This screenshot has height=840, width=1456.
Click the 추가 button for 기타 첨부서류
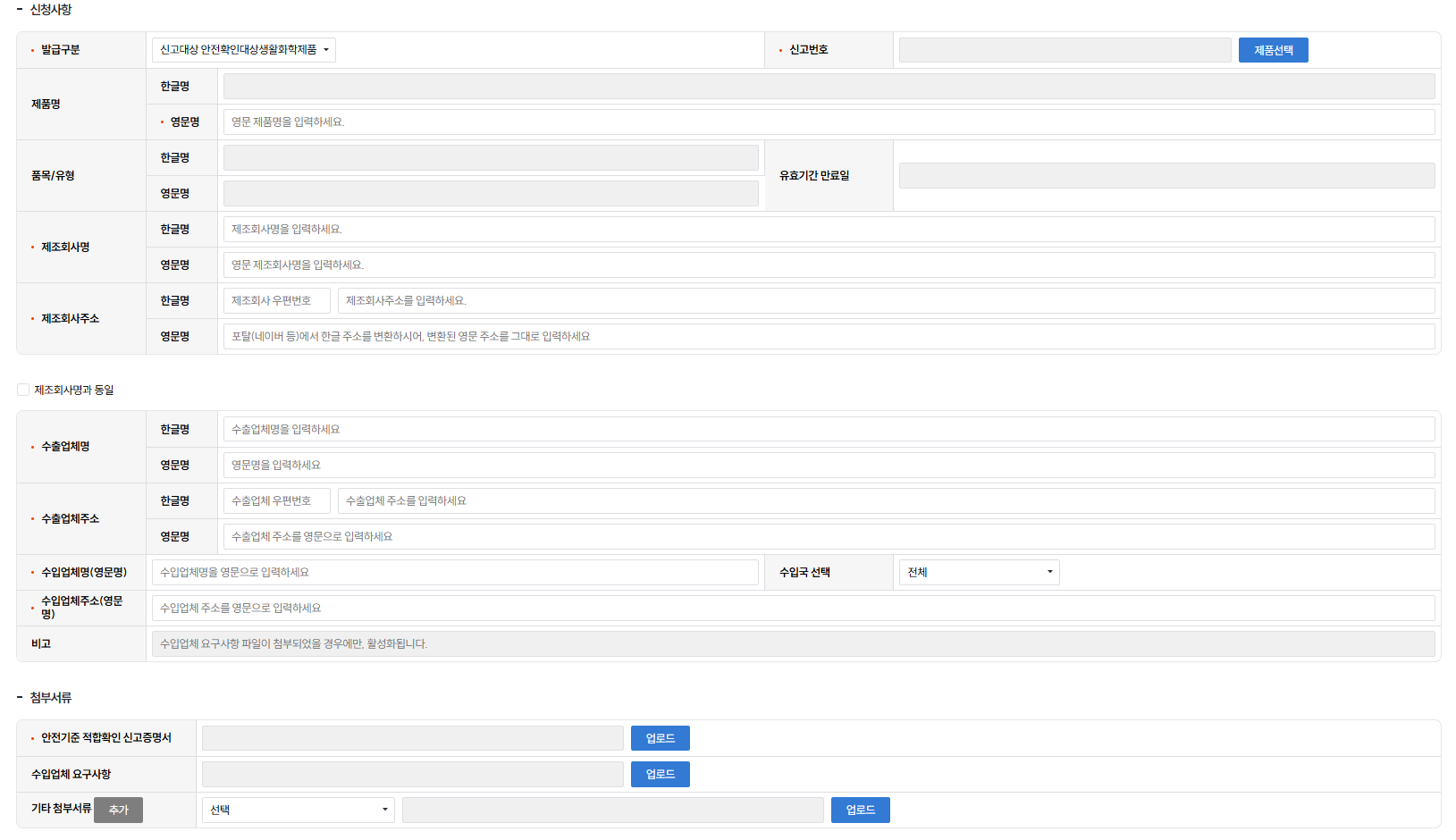[118, 810]
